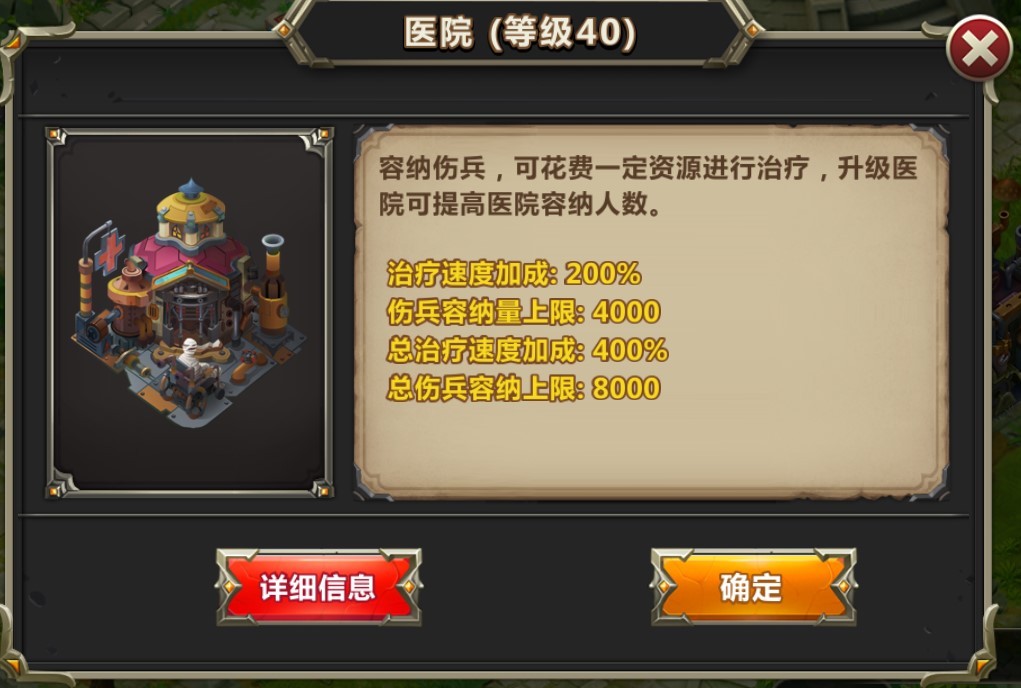
Task: Click the pink tiled roof of hospital
Action: pos(189,259)
